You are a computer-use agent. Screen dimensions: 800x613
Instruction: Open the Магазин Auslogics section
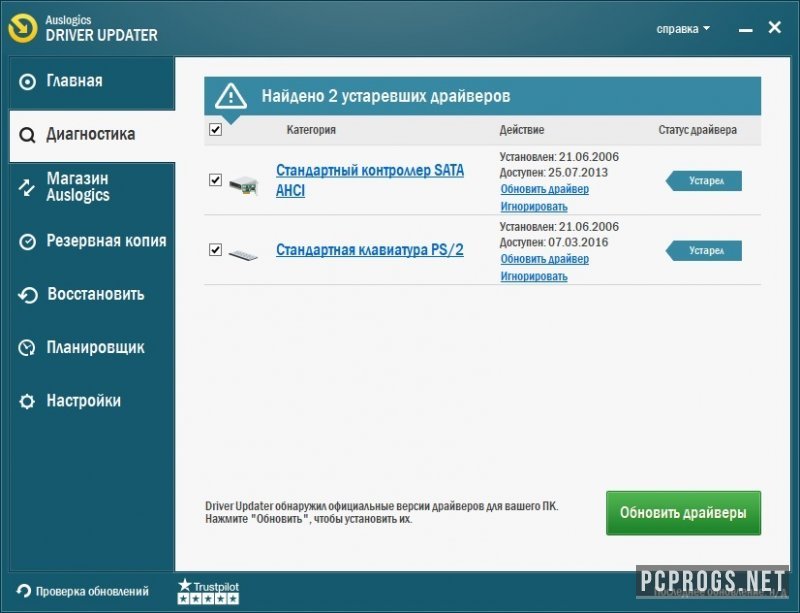(x=92, y=187)
